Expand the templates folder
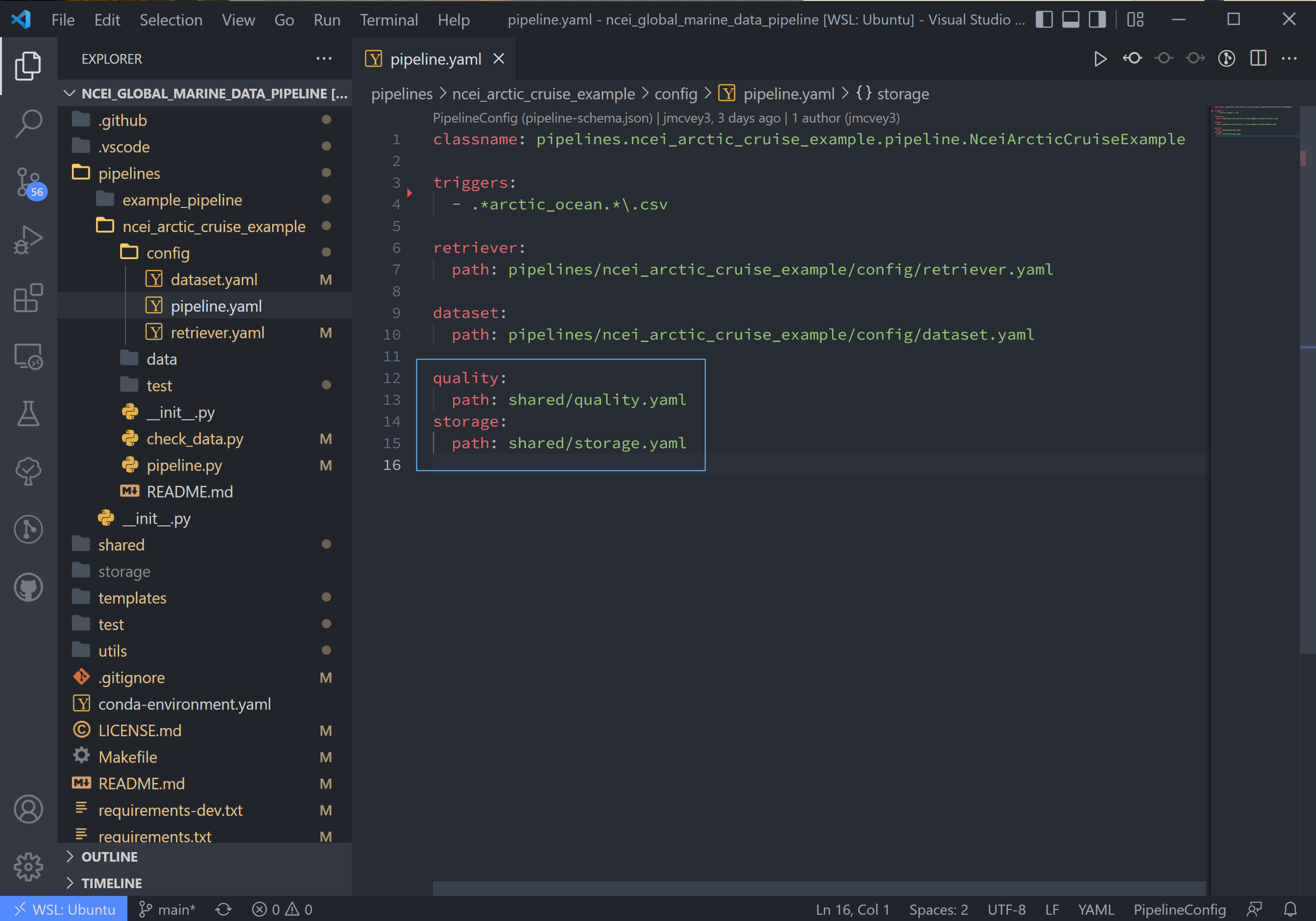The width and height of the screenshot is (1316, 921). coord(205,598)
